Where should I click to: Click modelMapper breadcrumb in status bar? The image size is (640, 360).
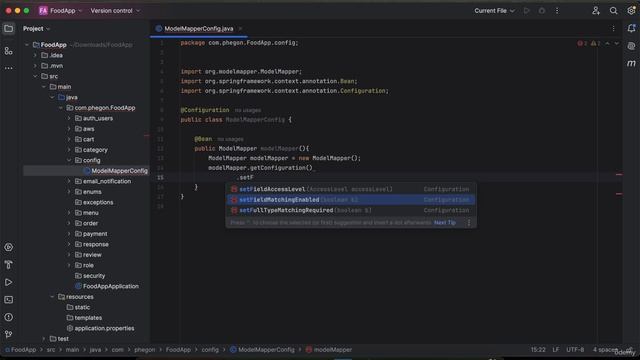(x=329, y=350)
